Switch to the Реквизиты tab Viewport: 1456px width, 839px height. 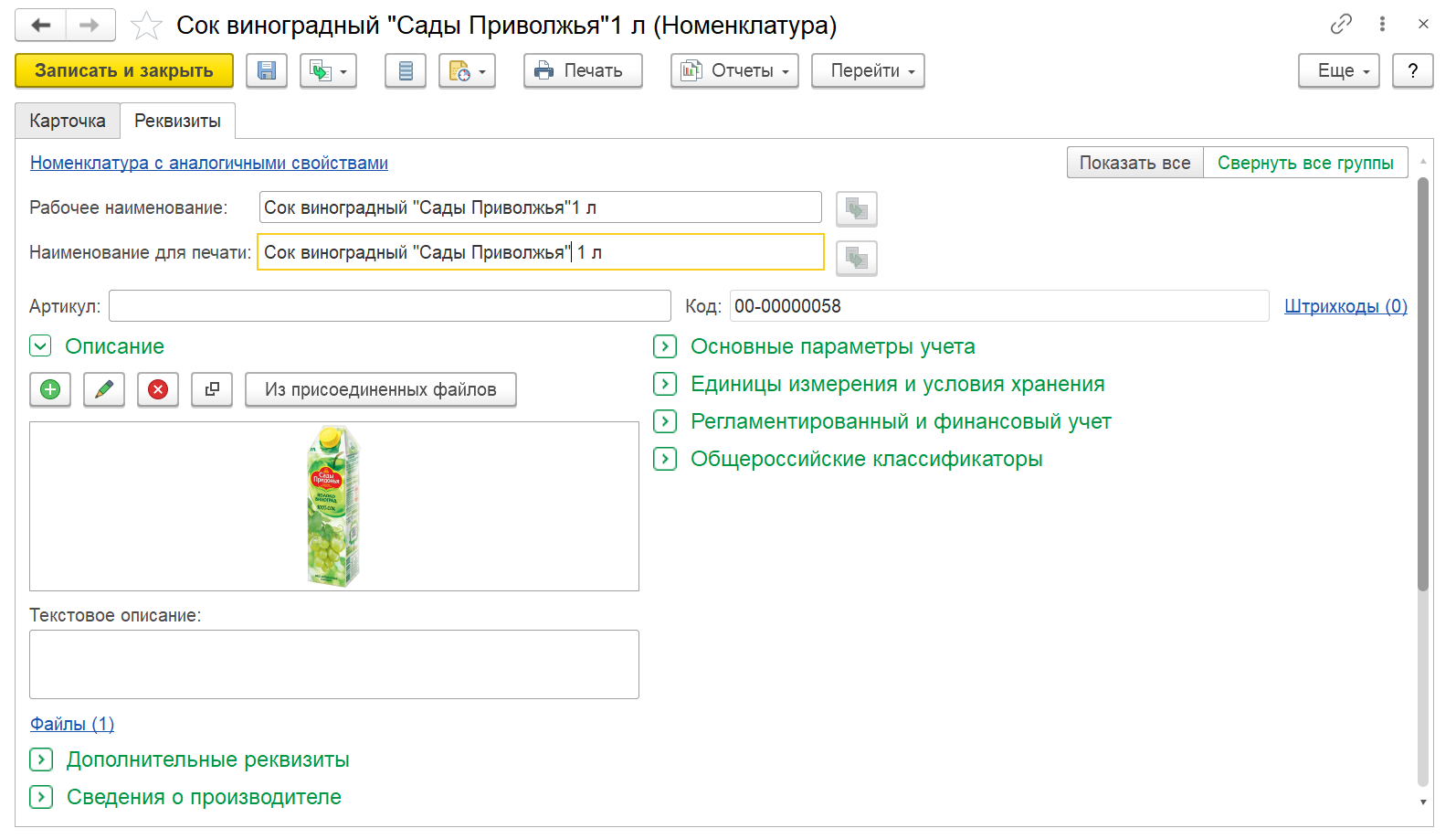(177, 121)
